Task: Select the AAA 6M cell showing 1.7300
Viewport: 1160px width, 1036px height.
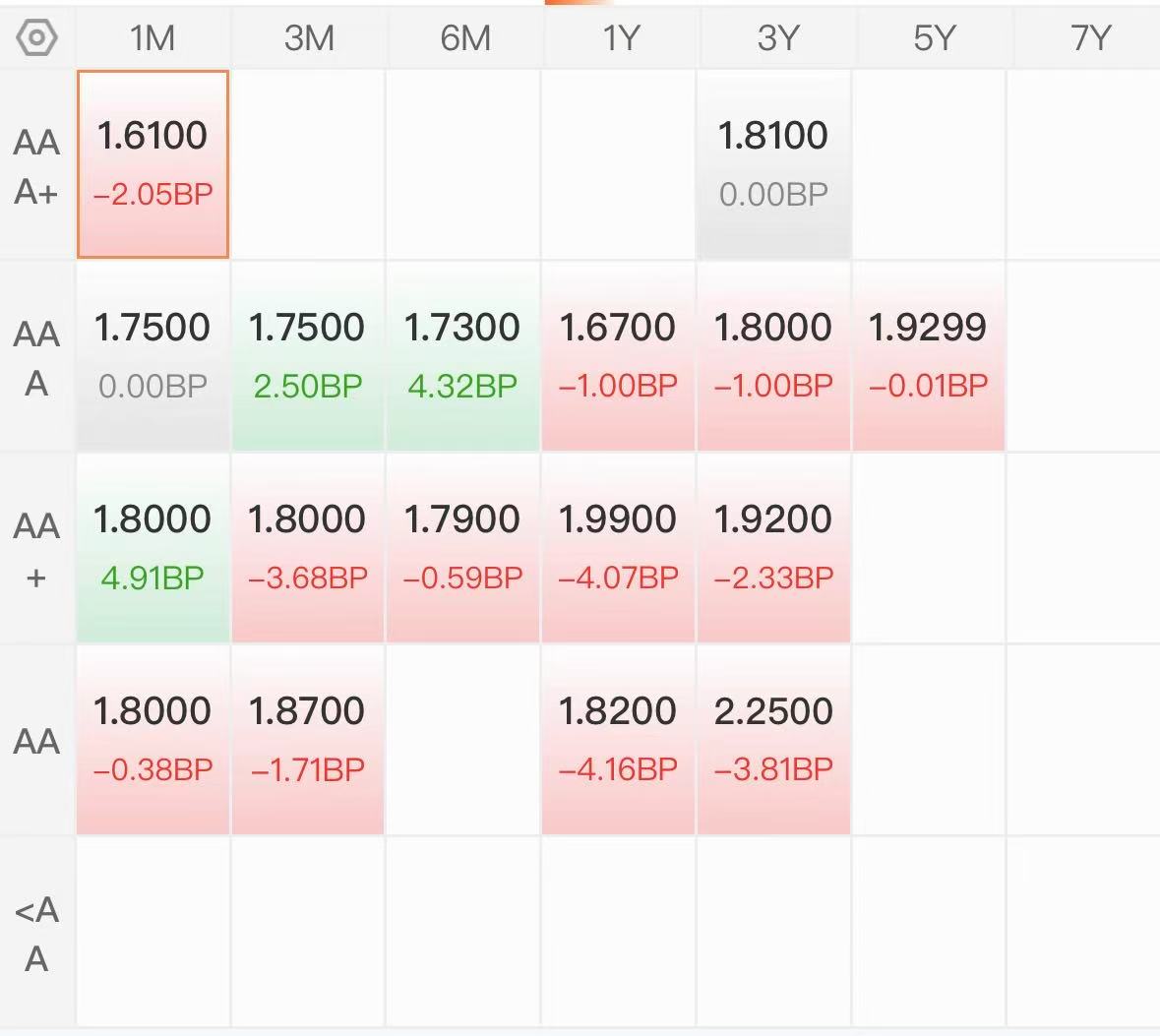Action: pyautogui.click(x=463, y=357)
